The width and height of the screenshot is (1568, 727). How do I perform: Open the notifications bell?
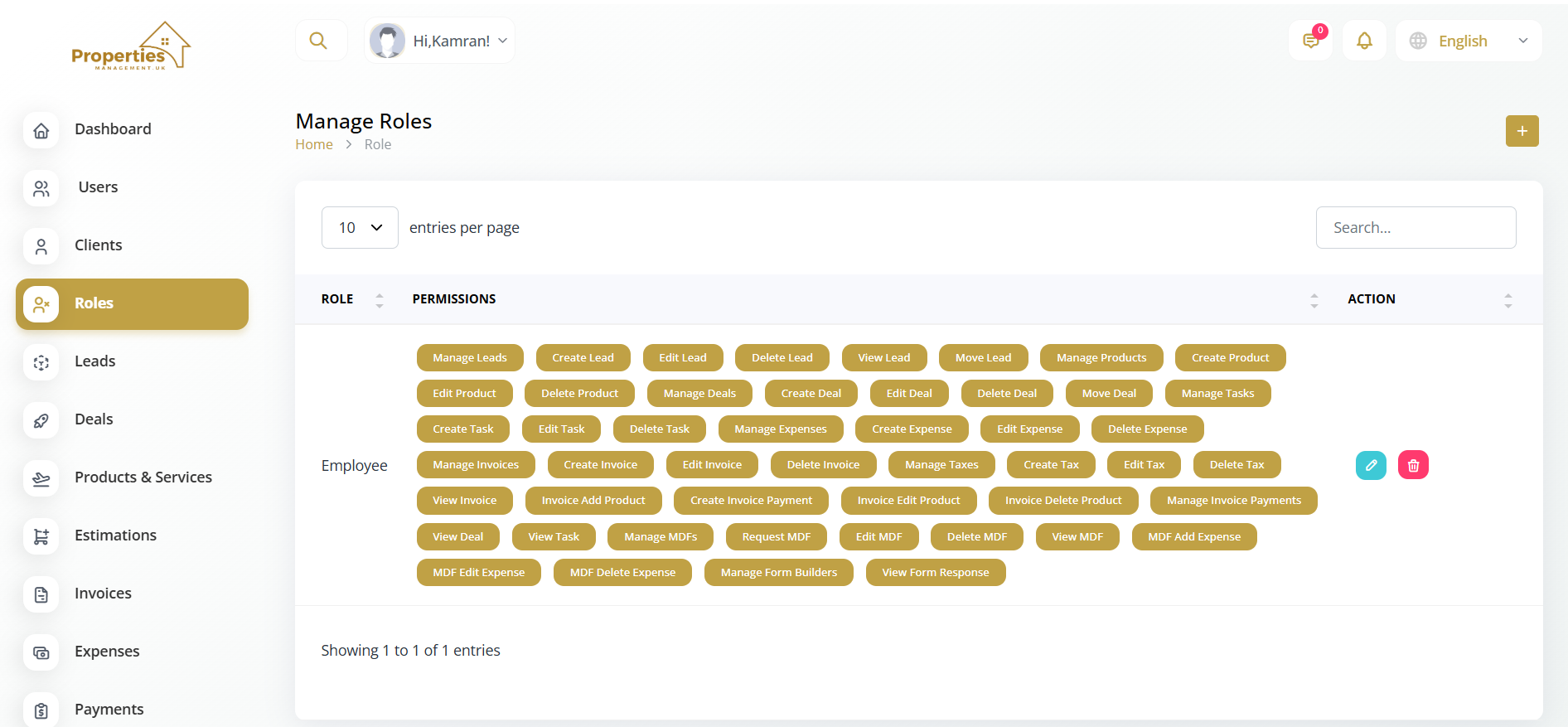point(1364,41)
